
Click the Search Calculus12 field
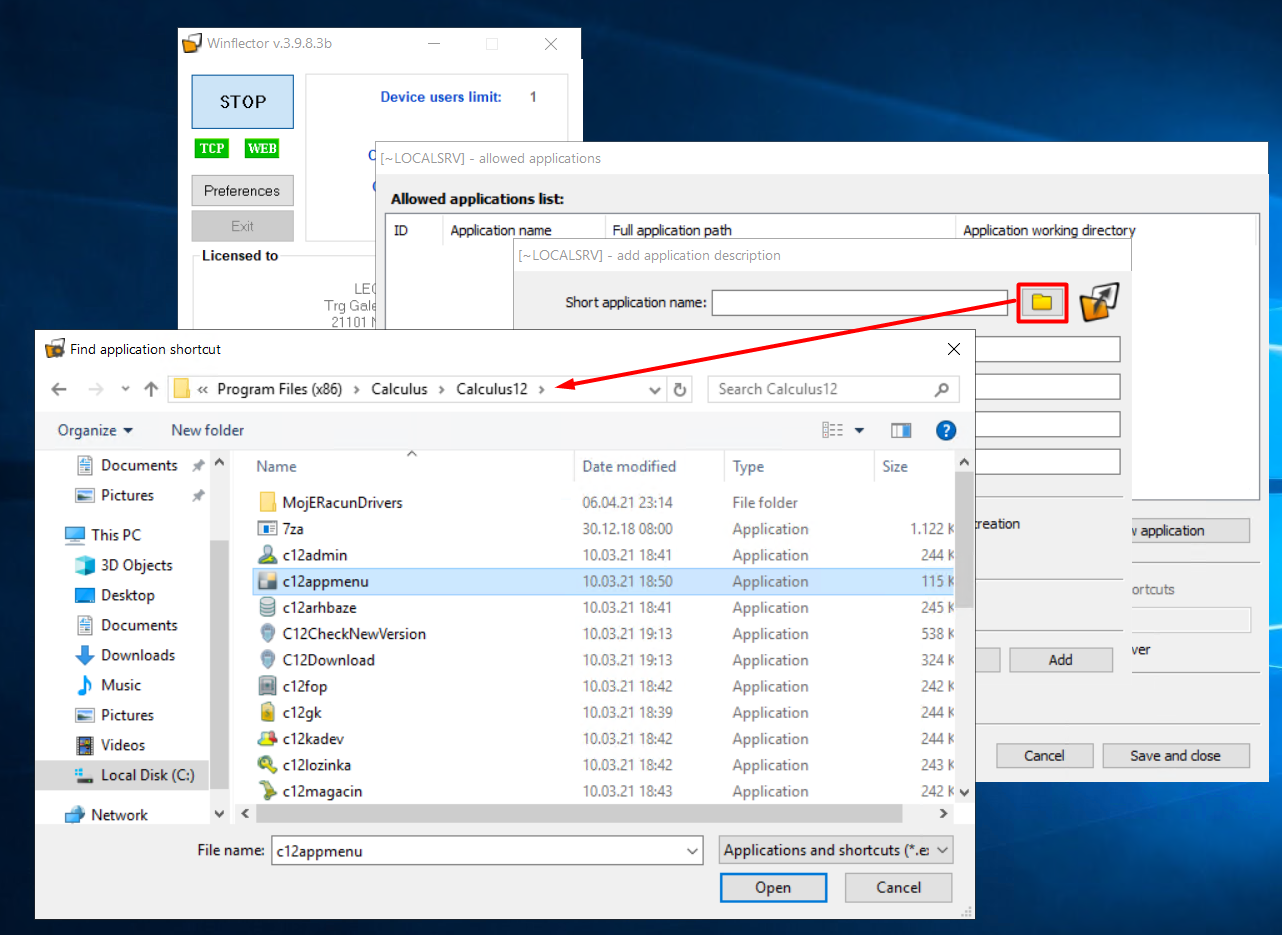tap(820, 389)
